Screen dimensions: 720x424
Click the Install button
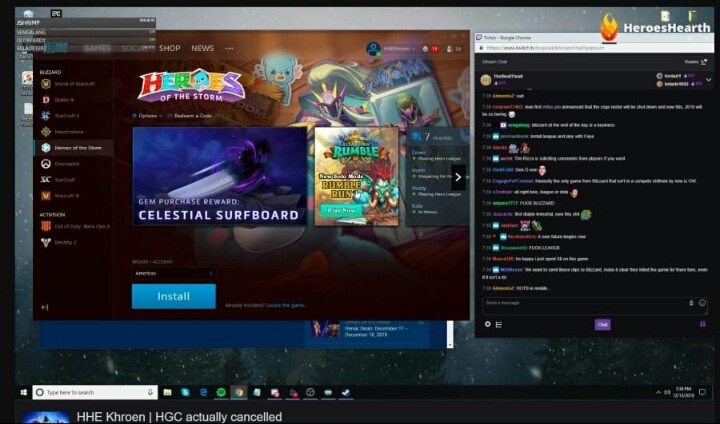[174, 296]
